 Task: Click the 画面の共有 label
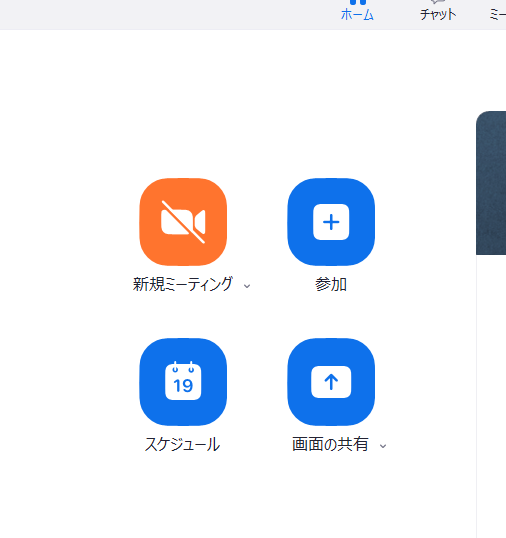(x=330, y=444)
